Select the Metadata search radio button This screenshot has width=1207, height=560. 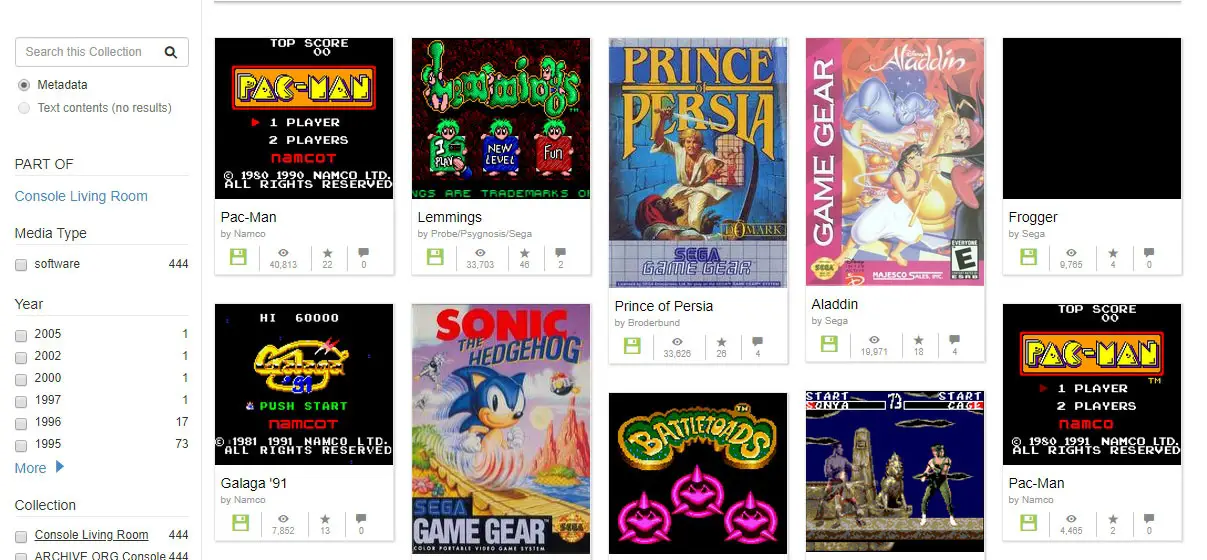point(24,85)
